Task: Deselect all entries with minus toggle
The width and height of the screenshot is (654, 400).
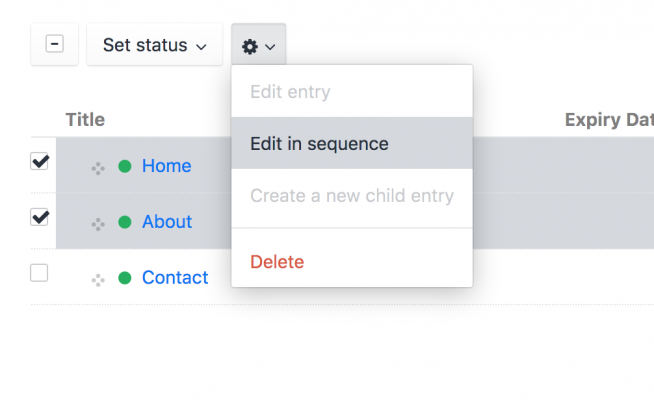Action: [x=55, y=45]
